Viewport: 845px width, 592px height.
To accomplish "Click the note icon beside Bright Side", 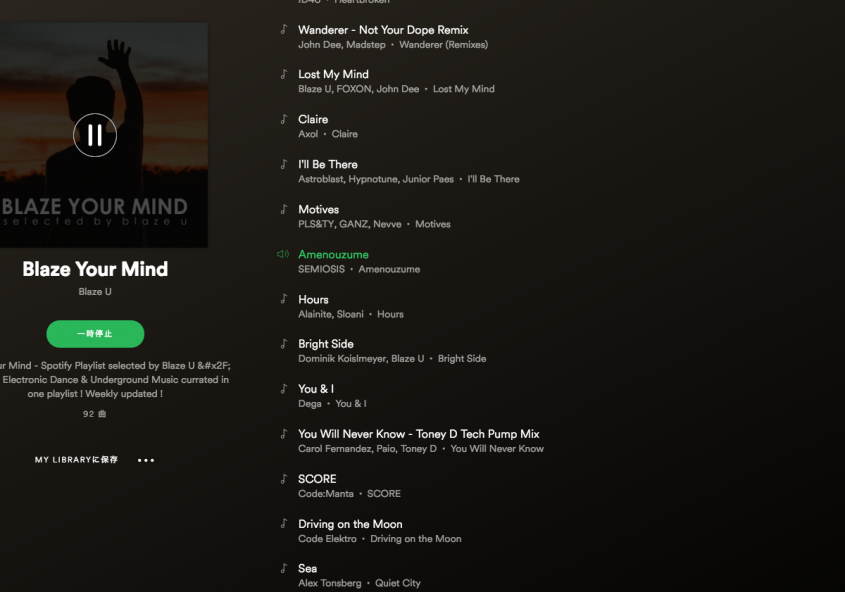I will (x=284, y=344).
